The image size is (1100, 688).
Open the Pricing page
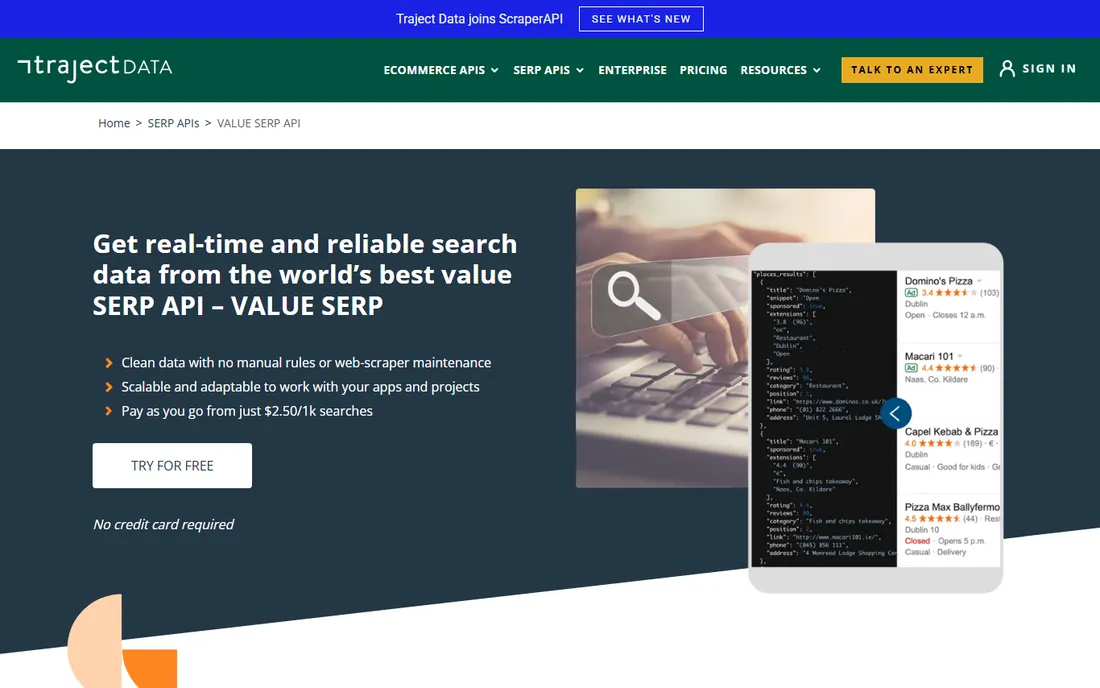point(703,70)
